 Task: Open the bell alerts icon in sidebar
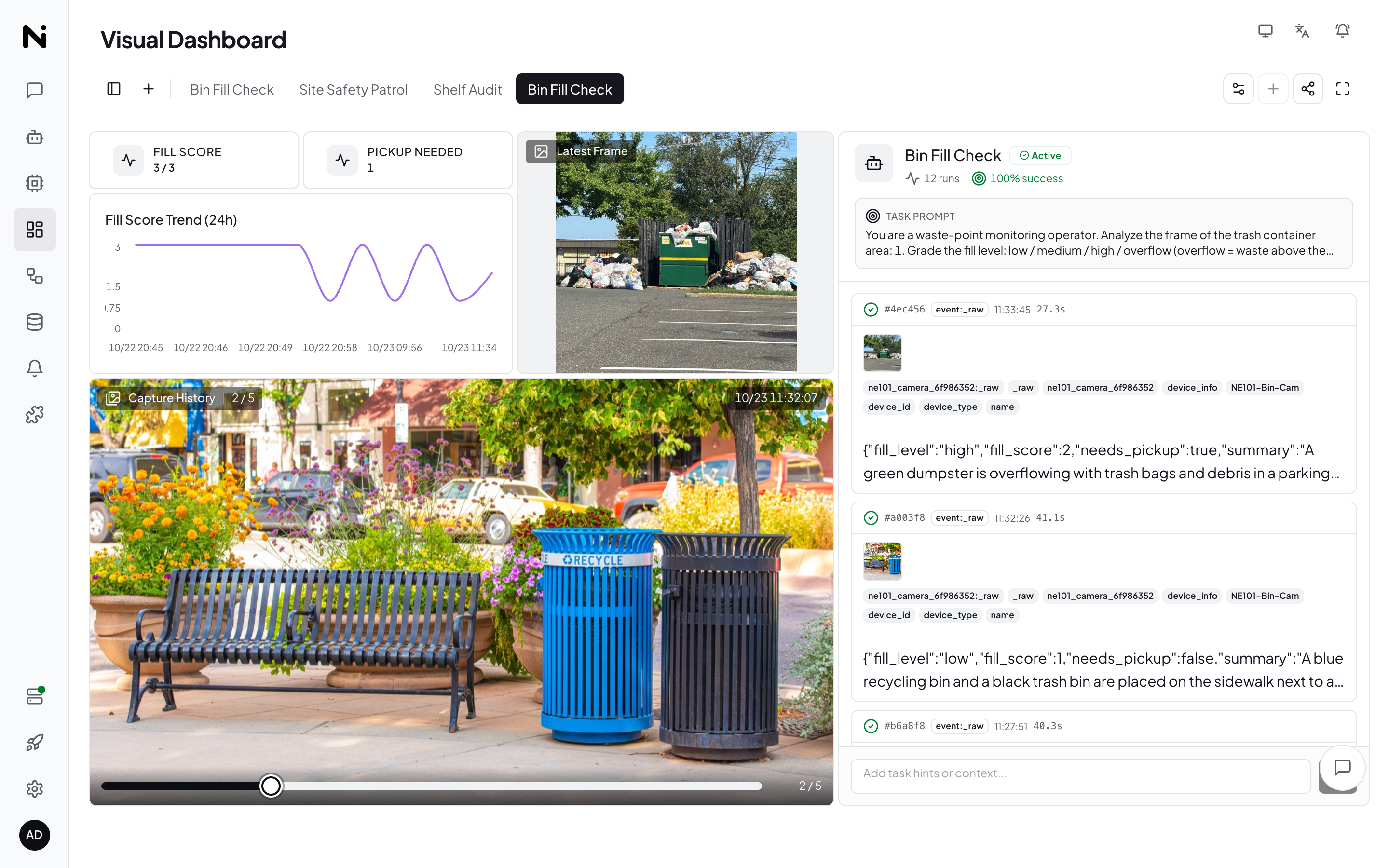34,368
